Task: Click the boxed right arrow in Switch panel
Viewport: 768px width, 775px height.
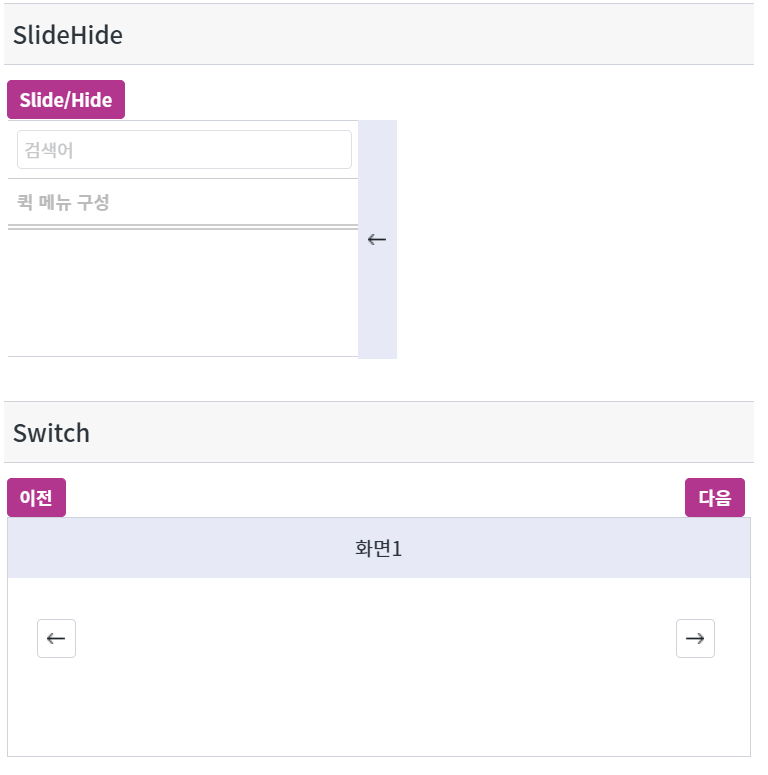Action: 695,638
